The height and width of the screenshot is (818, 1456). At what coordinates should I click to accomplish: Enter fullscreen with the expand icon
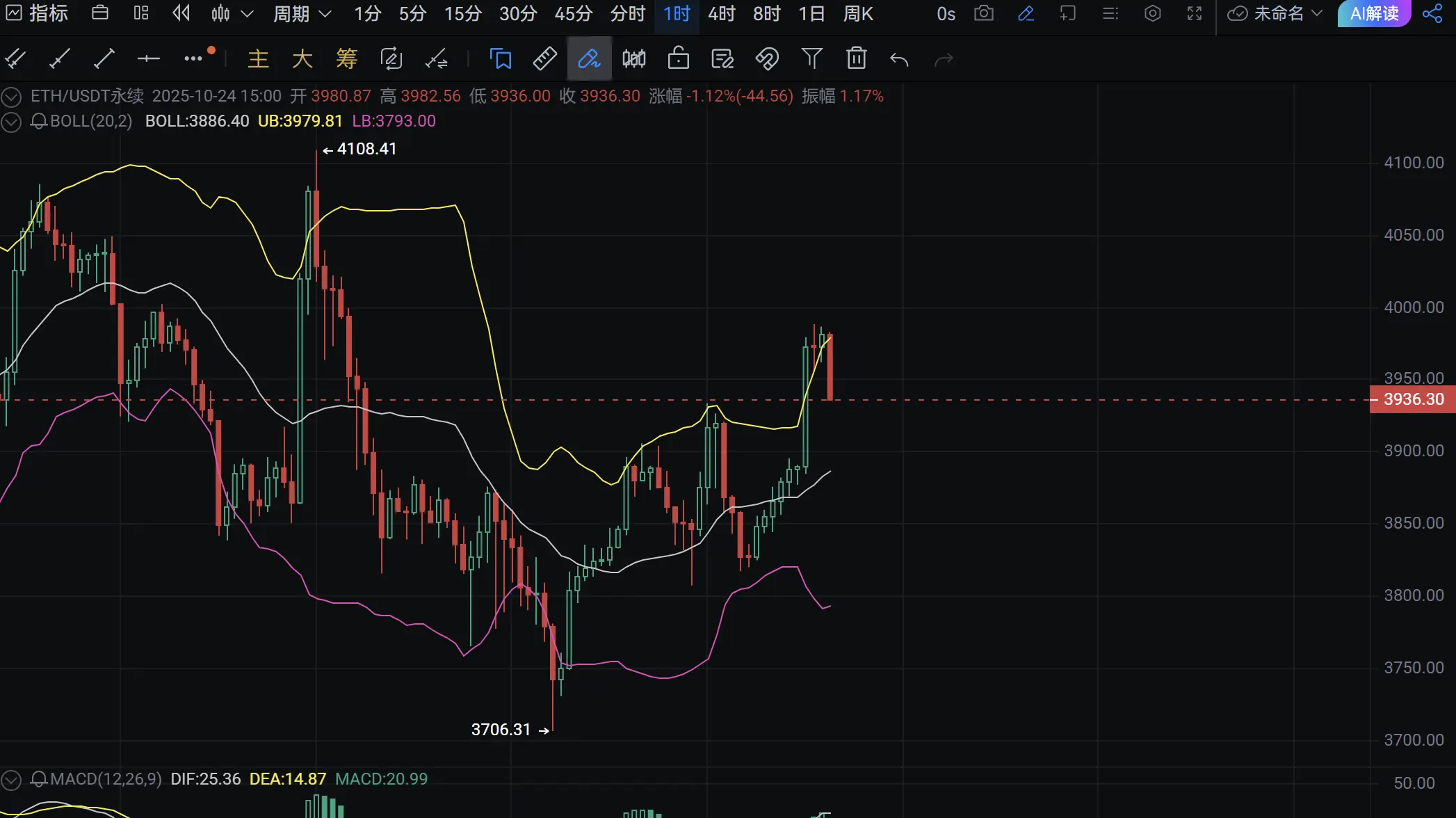coord(1194,13)
